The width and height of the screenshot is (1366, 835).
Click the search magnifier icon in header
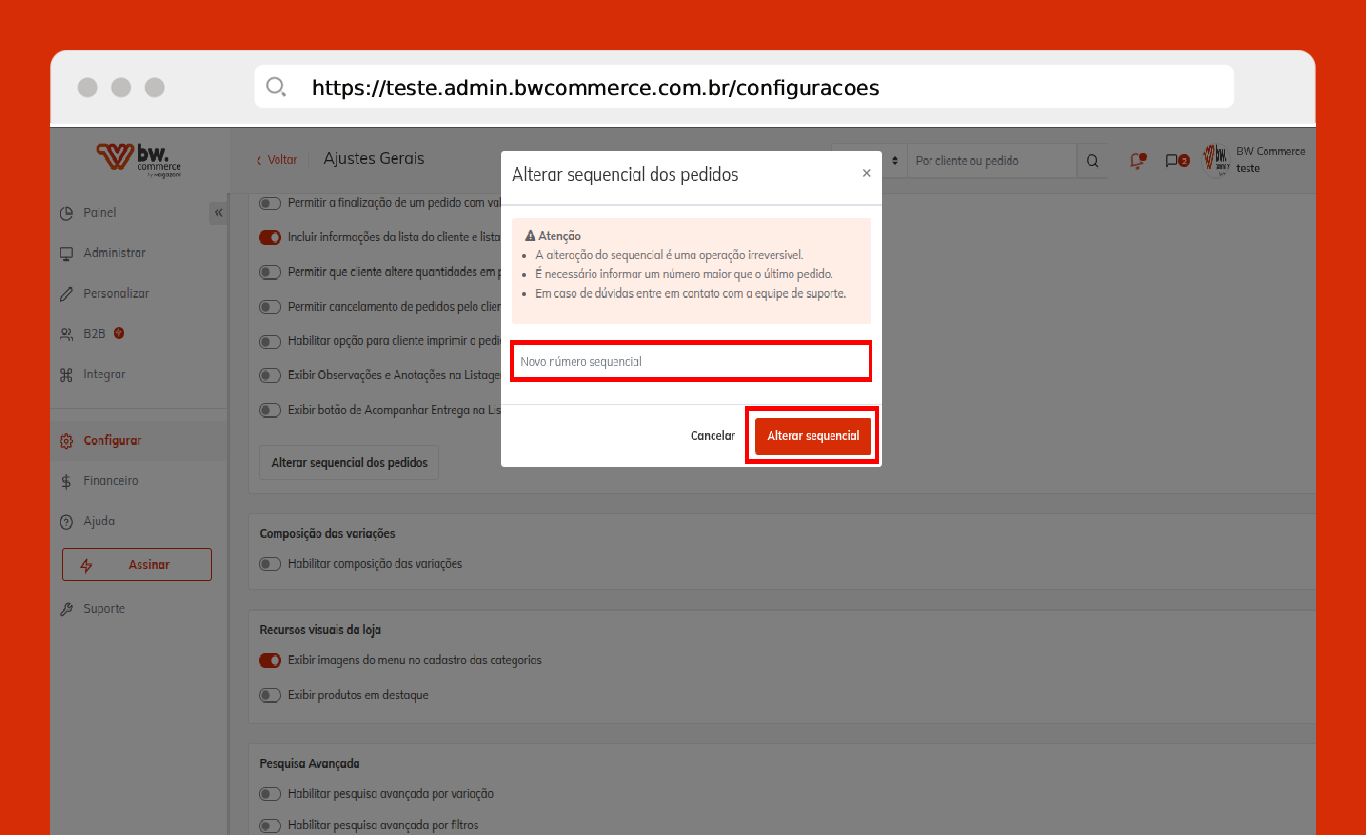click(1092, 160)
